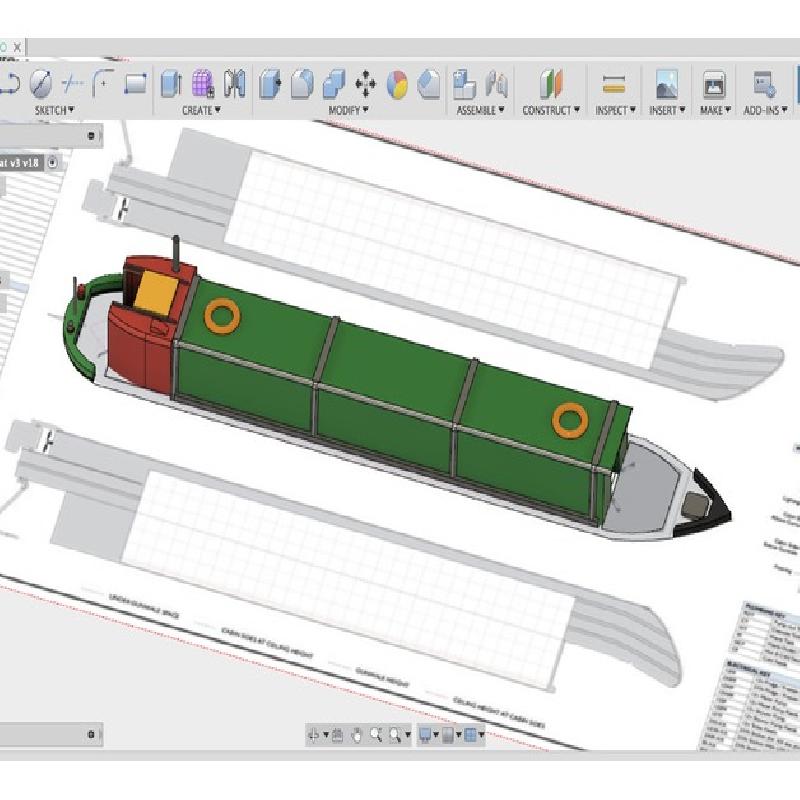Click the Extrude tool icon
The image size is (800, 800).
click(x=171, y=84)
